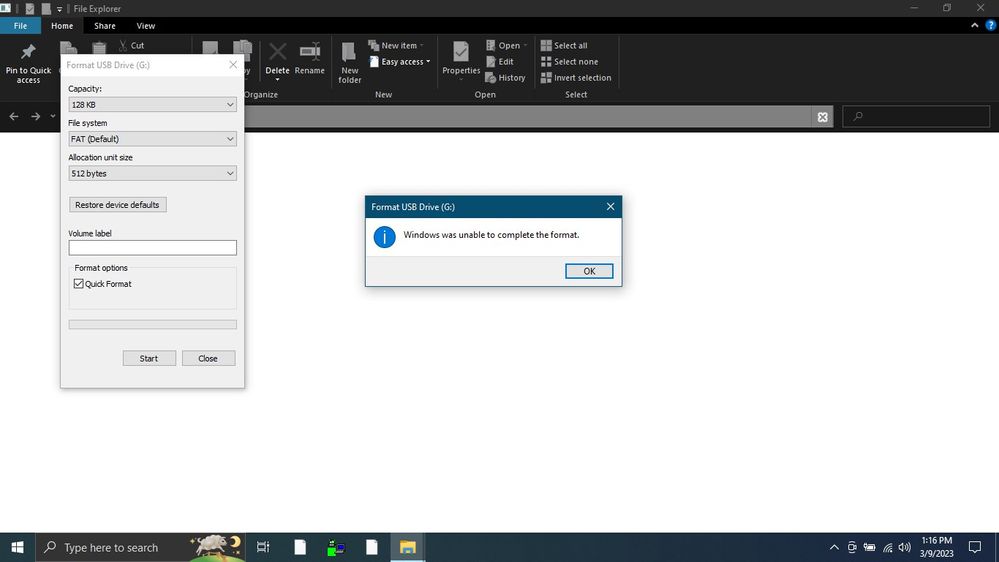Go forward with the right arrow
The width and height of the screenshot is (999, 562).
36,116
